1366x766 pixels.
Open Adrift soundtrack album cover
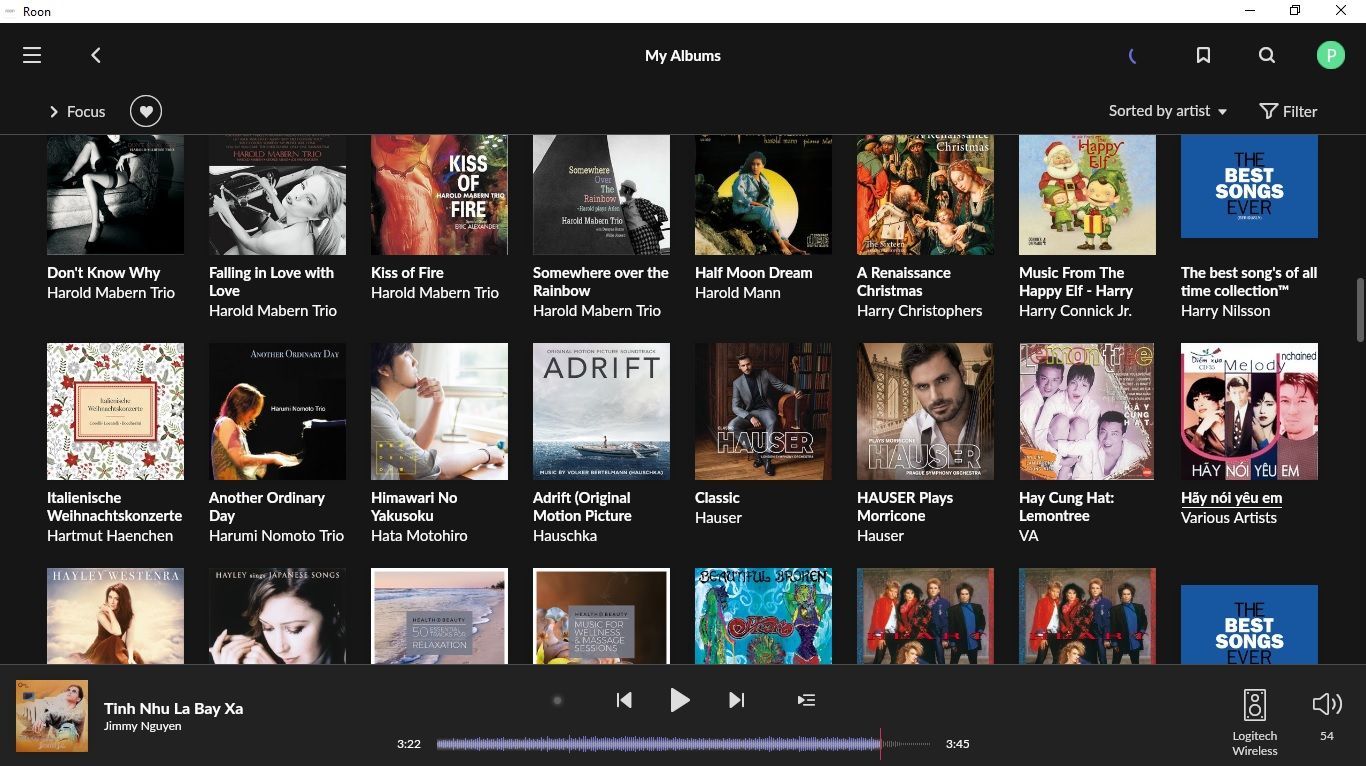601,412
